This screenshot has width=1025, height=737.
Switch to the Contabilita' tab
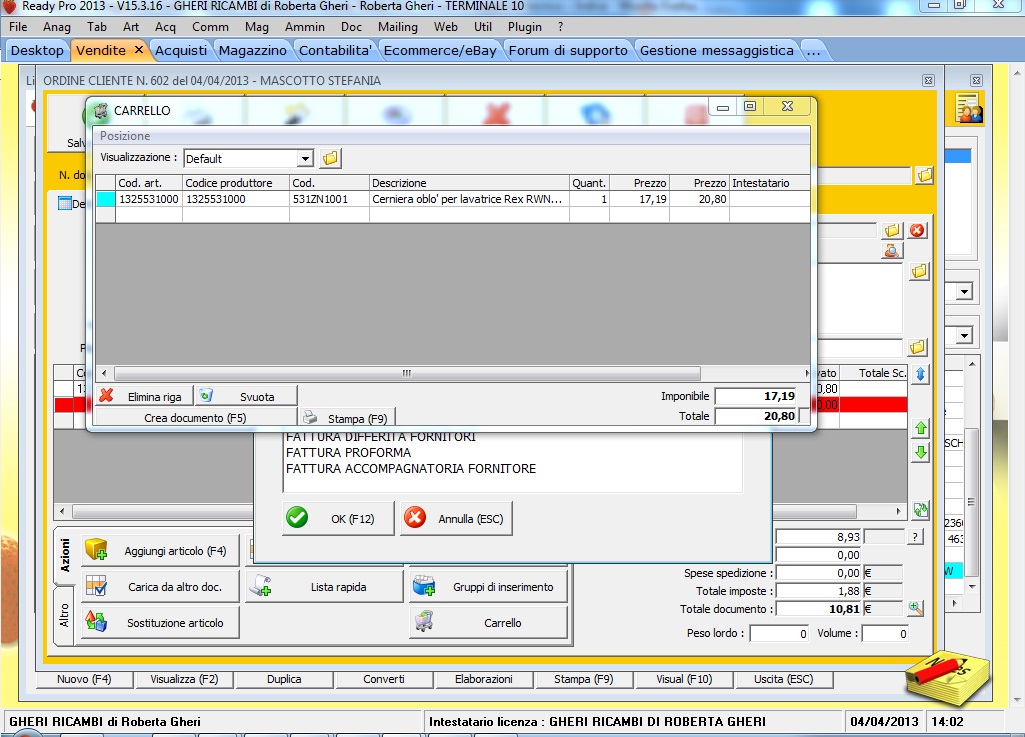coord(335,50)
